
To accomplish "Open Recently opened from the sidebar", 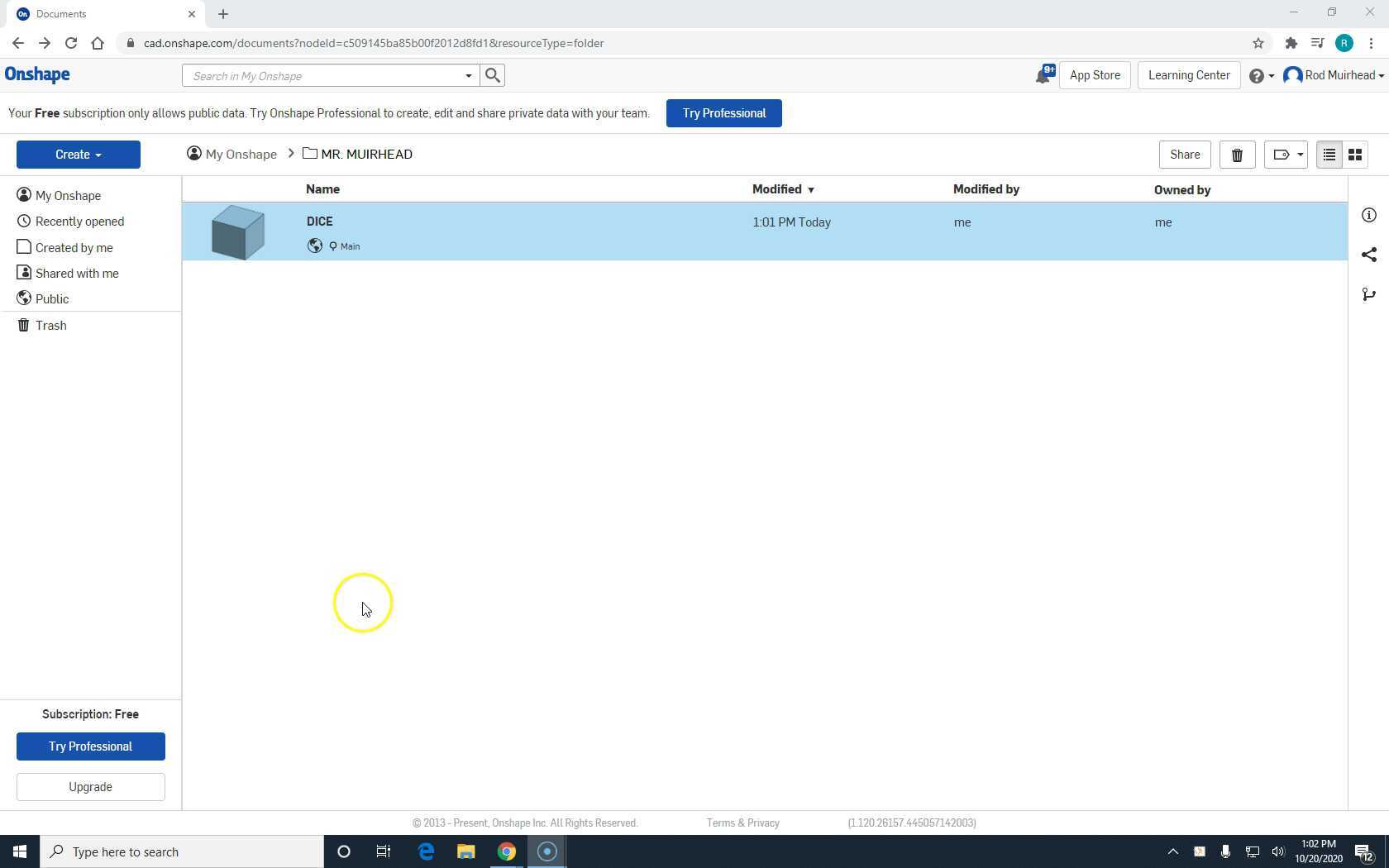I will 79,221.
